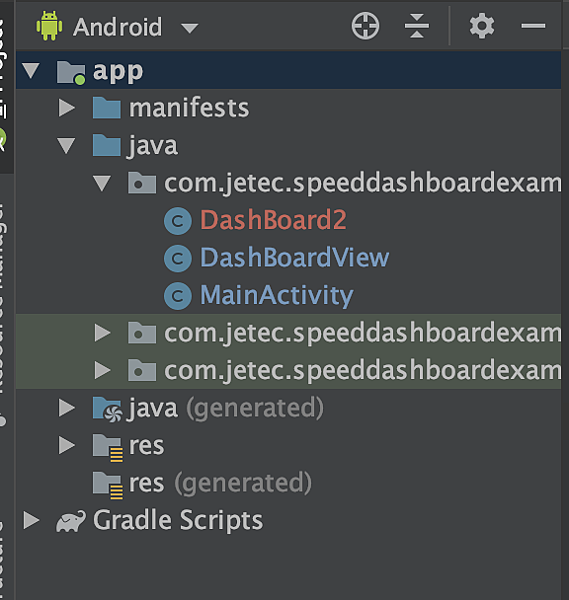Image resolution: width=569 pixels, height=600 pixels.
Task: Expand the manifests folder arrow
Action: pyautogui.click(x=67, y=108)
